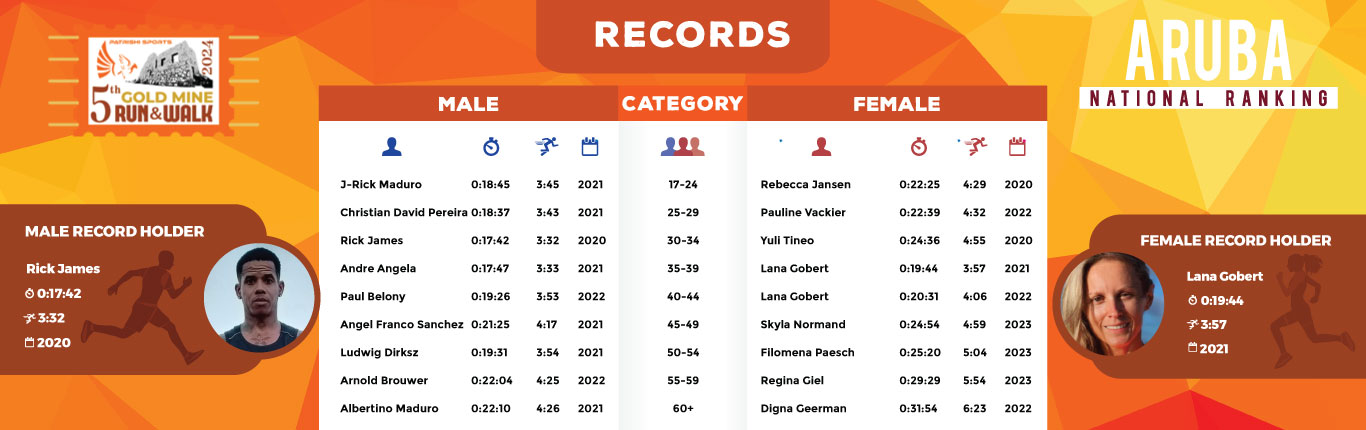Click Christian David Pereira's name
This screenshot has height=430, width=1366.
(403, 213)
